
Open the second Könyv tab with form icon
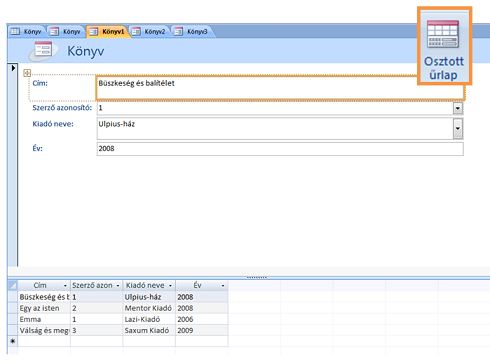point(66,32)
